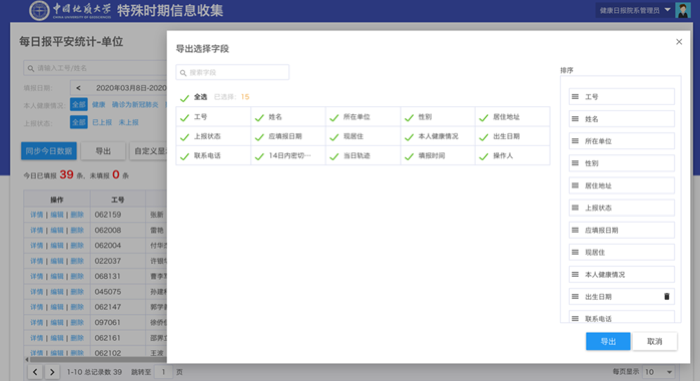Viewport: 700px width, 381px height.
Task: Open the 健康日报院系管理员 user dropdown
Action: [x=634, y=10]
